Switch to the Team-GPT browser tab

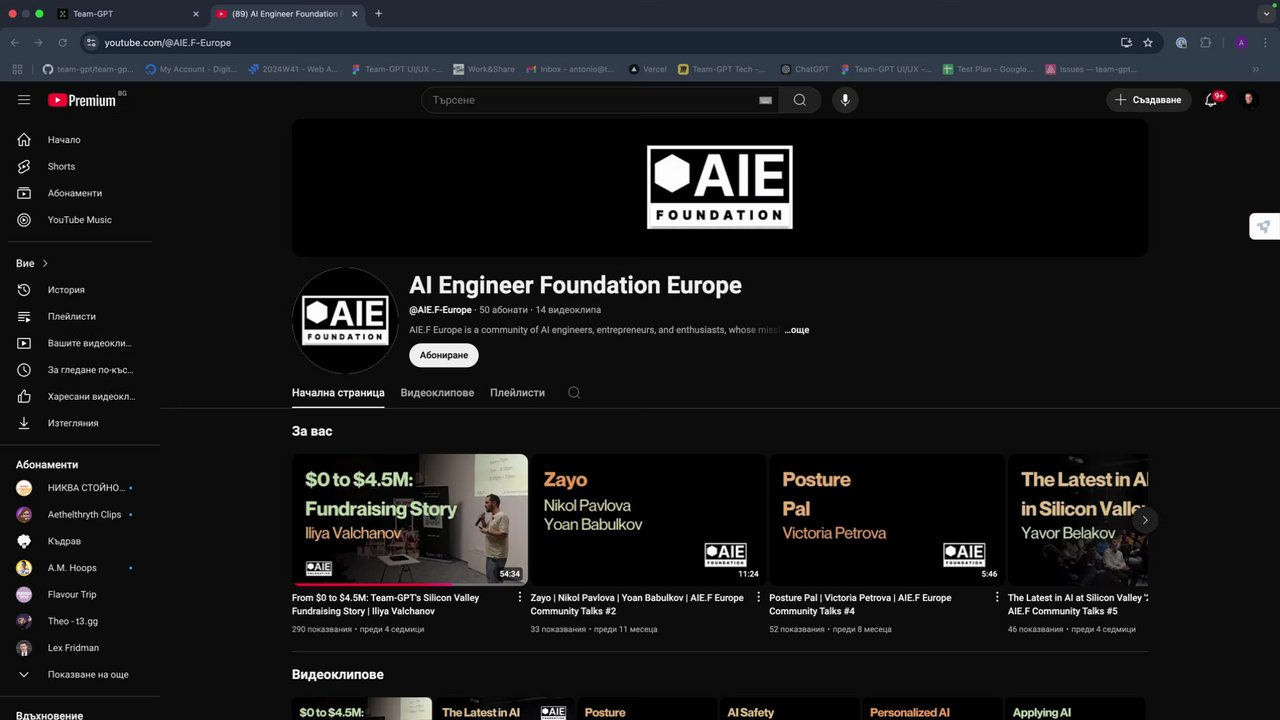(x=130, y=14)
